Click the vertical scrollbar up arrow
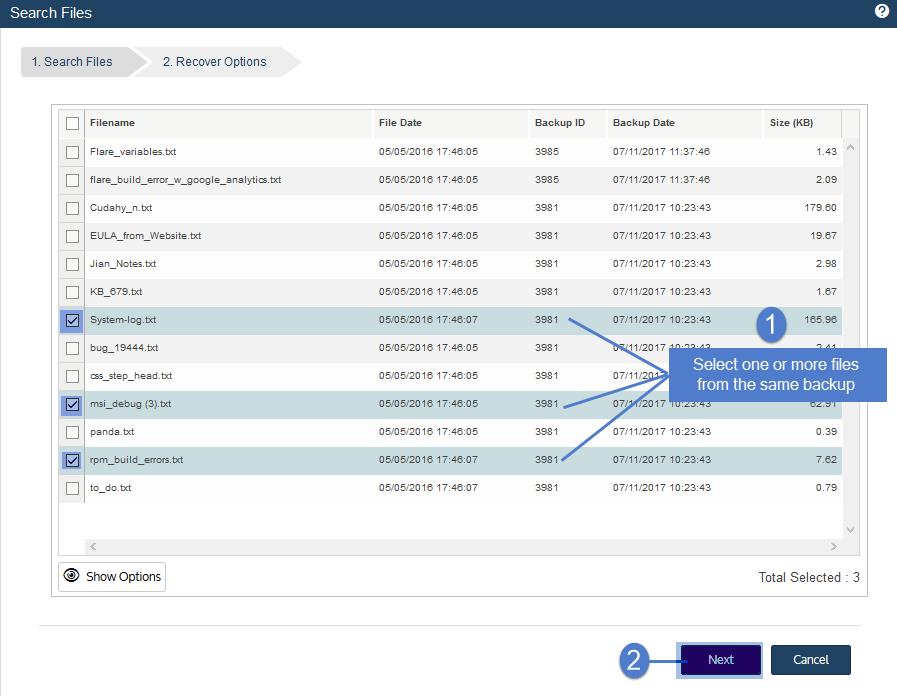The image size is (897, 696). point(850,148)
